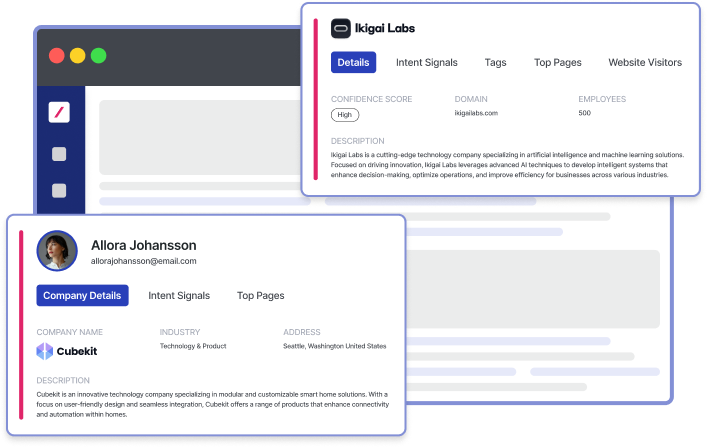
Task: Click the Ikigai Labs description paragraph
Action: point(507,165)
